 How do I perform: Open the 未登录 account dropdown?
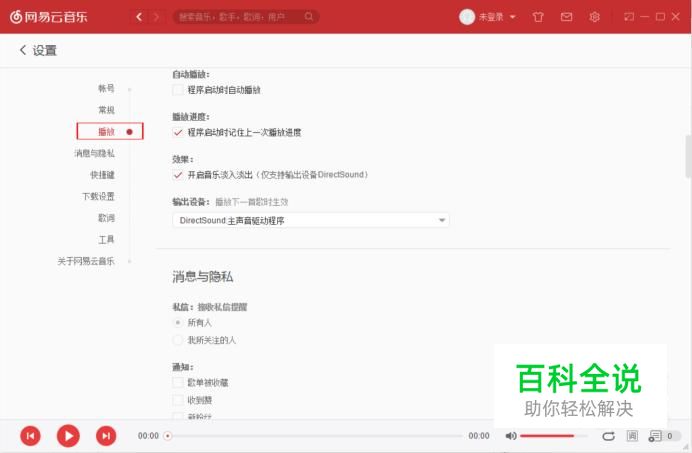coord(497,17)
